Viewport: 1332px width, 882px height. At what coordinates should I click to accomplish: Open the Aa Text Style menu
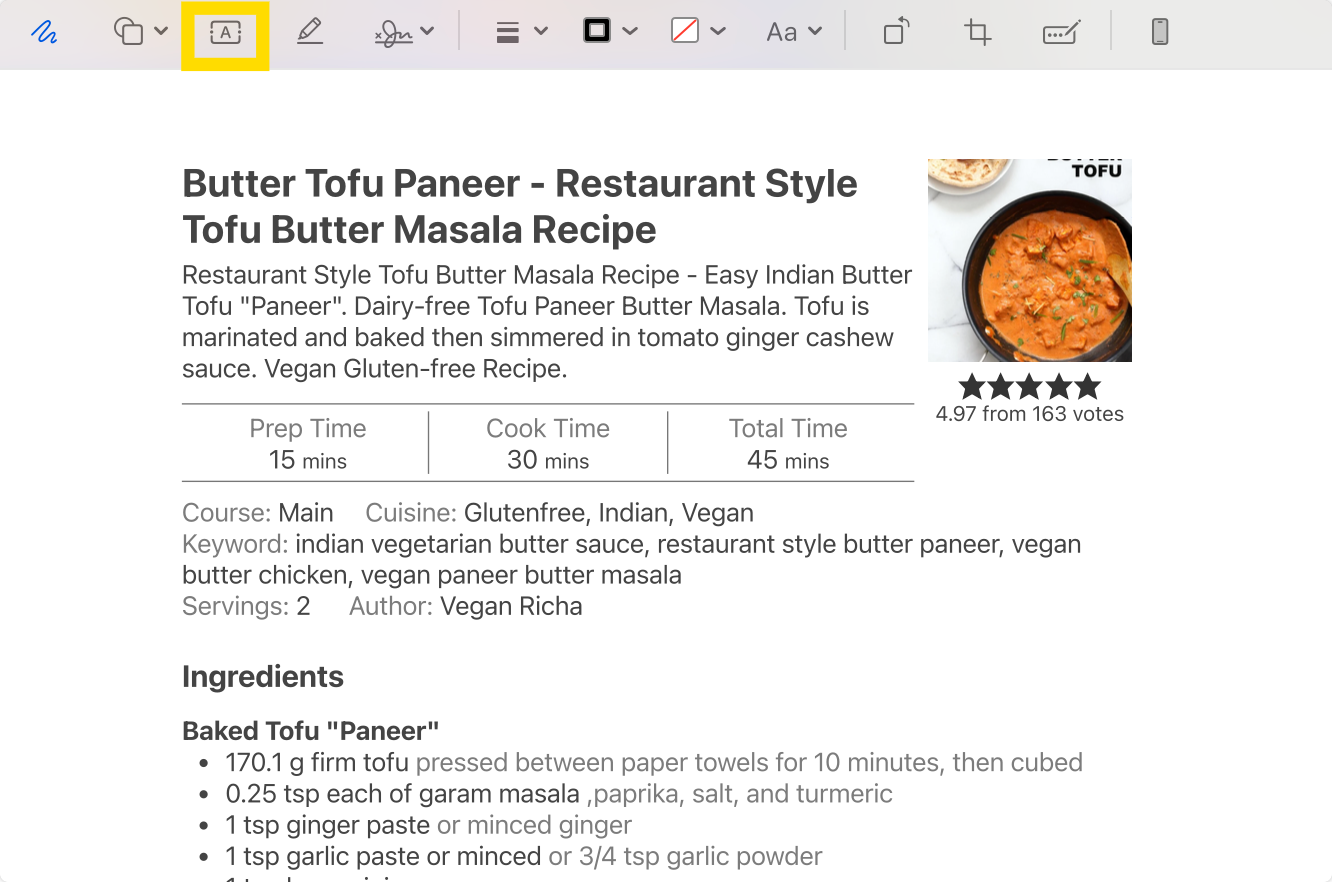(x=794, y=32)
